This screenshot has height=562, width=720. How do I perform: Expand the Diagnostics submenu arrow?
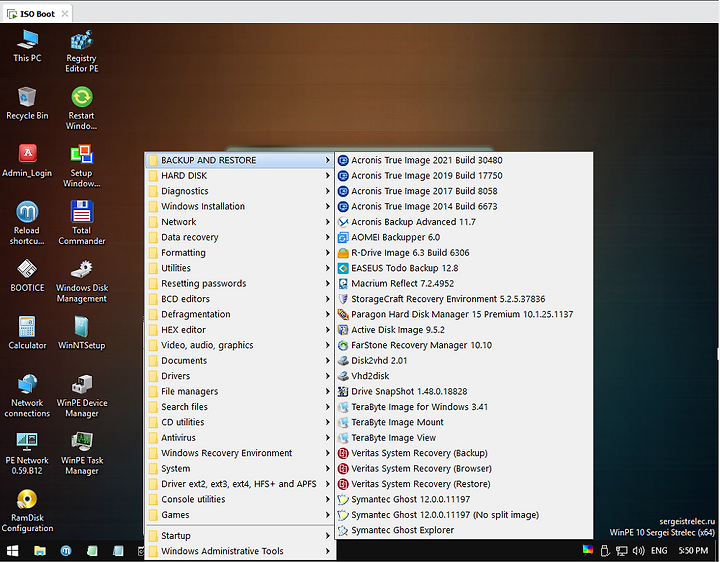click(327, 191)
